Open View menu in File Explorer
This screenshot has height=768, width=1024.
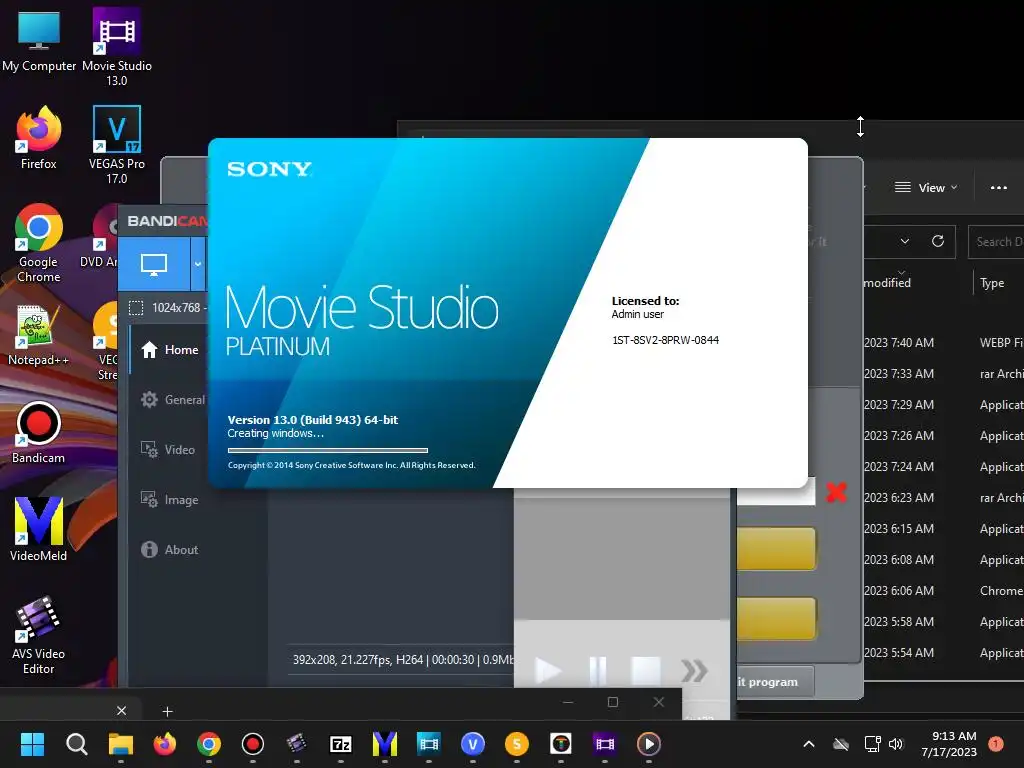coord(926,187)
